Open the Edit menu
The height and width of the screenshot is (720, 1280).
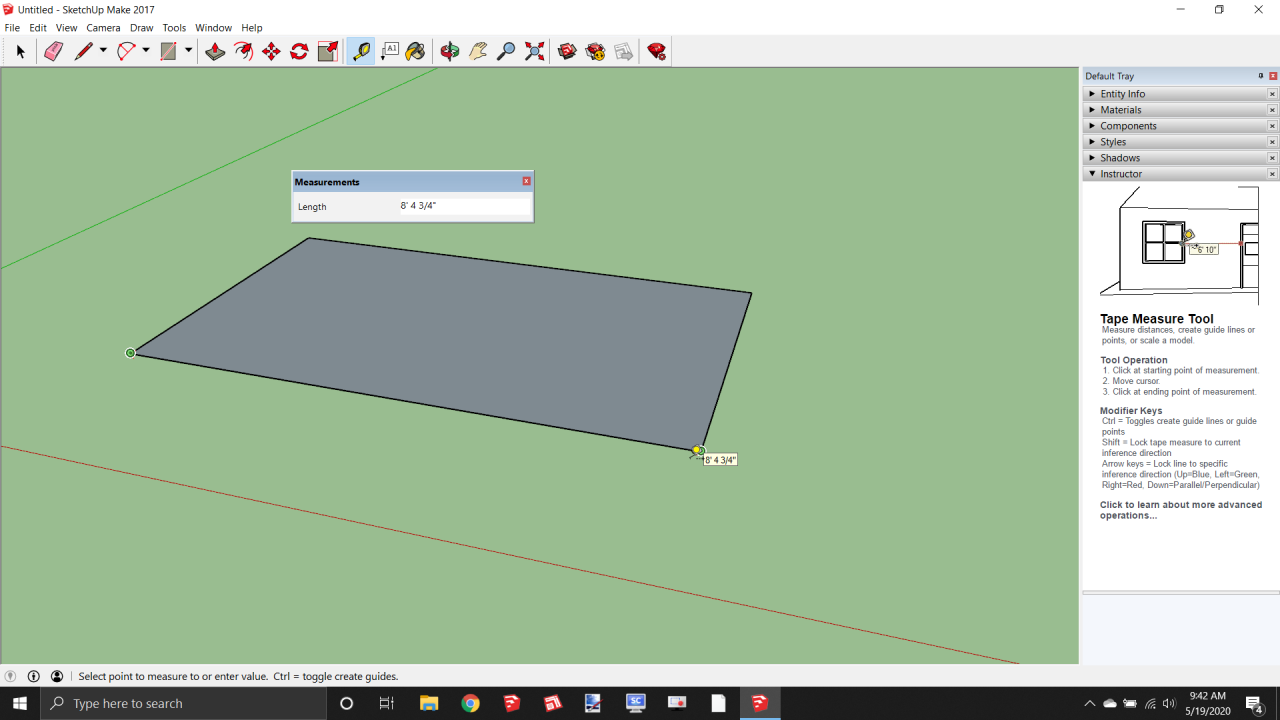[x=38, y=28]
